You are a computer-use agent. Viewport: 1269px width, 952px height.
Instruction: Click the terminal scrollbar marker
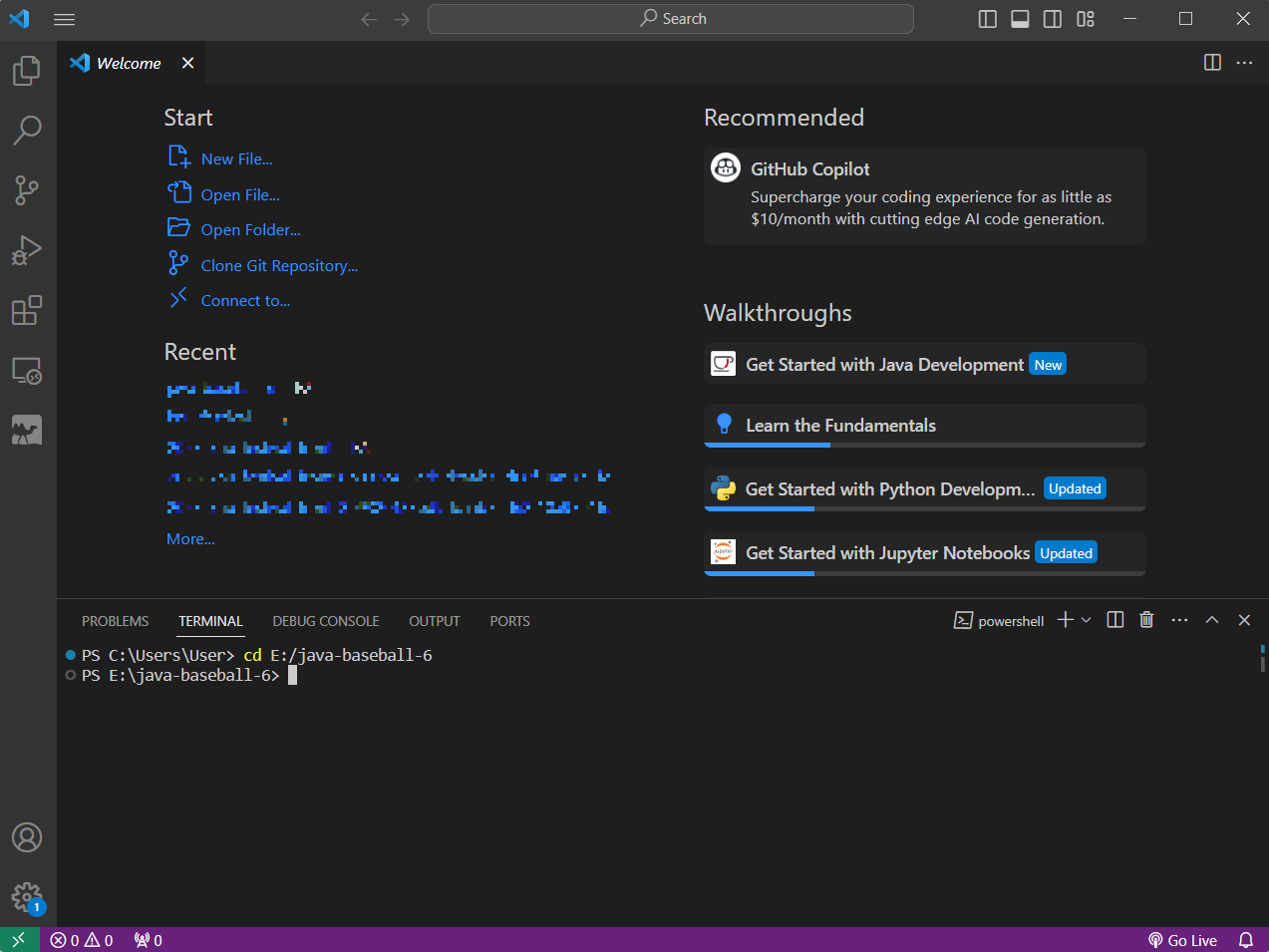pos(1262,658)
